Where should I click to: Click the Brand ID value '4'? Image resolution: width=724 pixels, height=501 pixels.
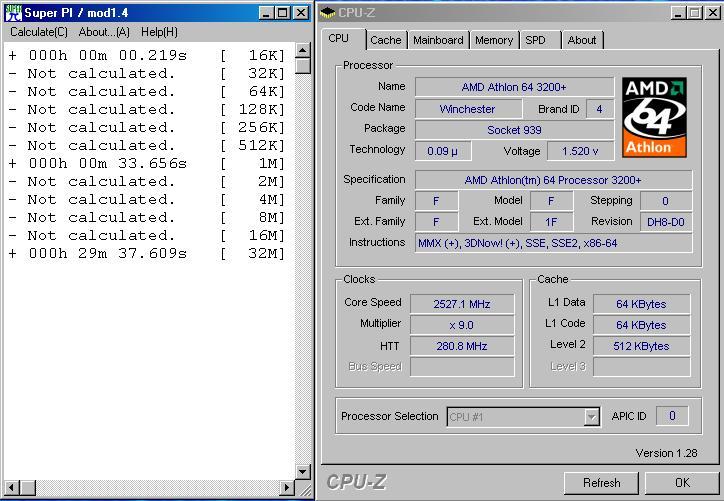click(x=599, y=109)
